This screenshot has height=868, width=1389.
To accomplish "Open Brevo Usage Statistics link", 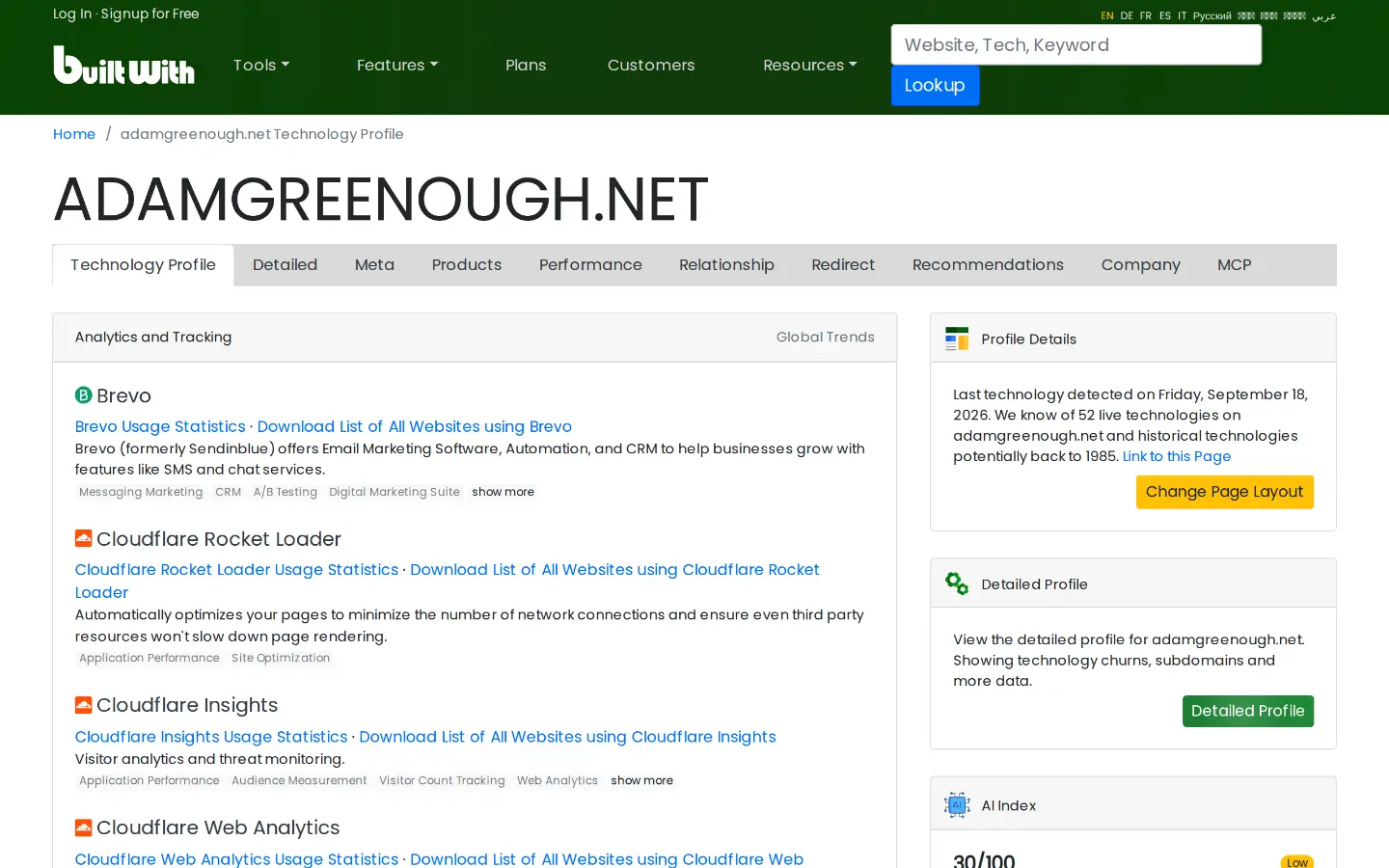I will pos(160,426).
